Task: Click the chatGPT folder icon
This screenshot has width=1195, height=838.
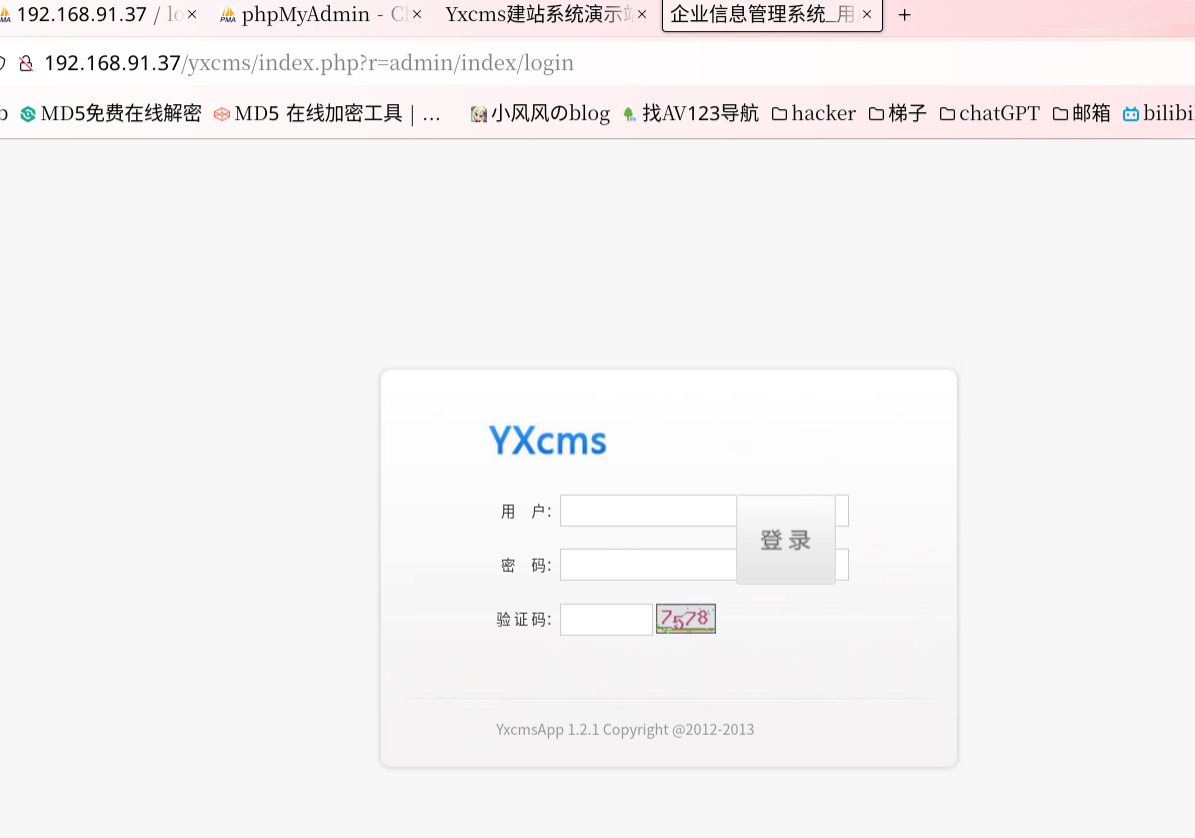Action: (x=947, y=114)
